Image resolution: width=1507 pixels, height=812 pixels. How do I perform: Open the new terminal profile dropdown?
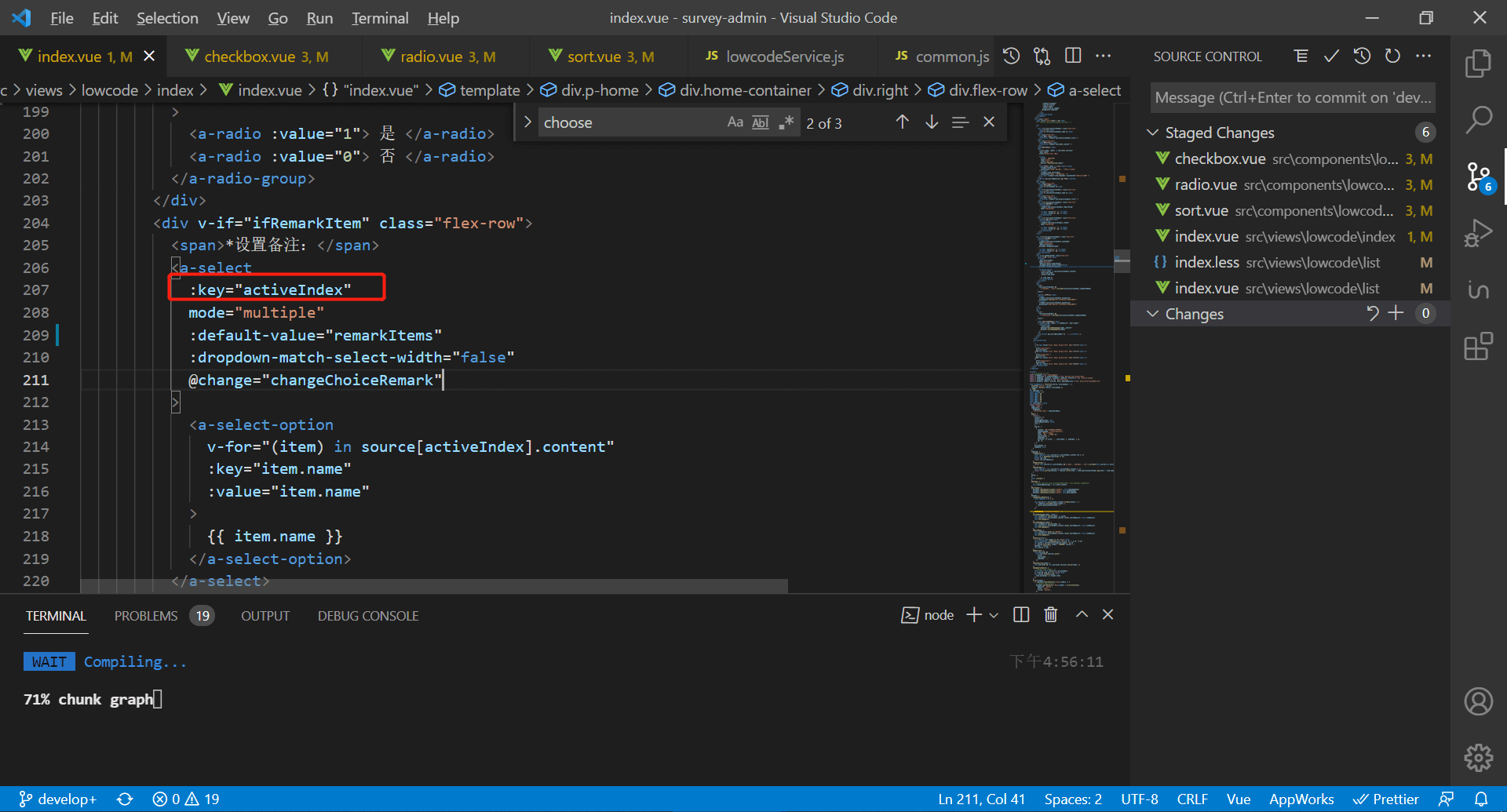pyautogui.click(x=994, y=615)
